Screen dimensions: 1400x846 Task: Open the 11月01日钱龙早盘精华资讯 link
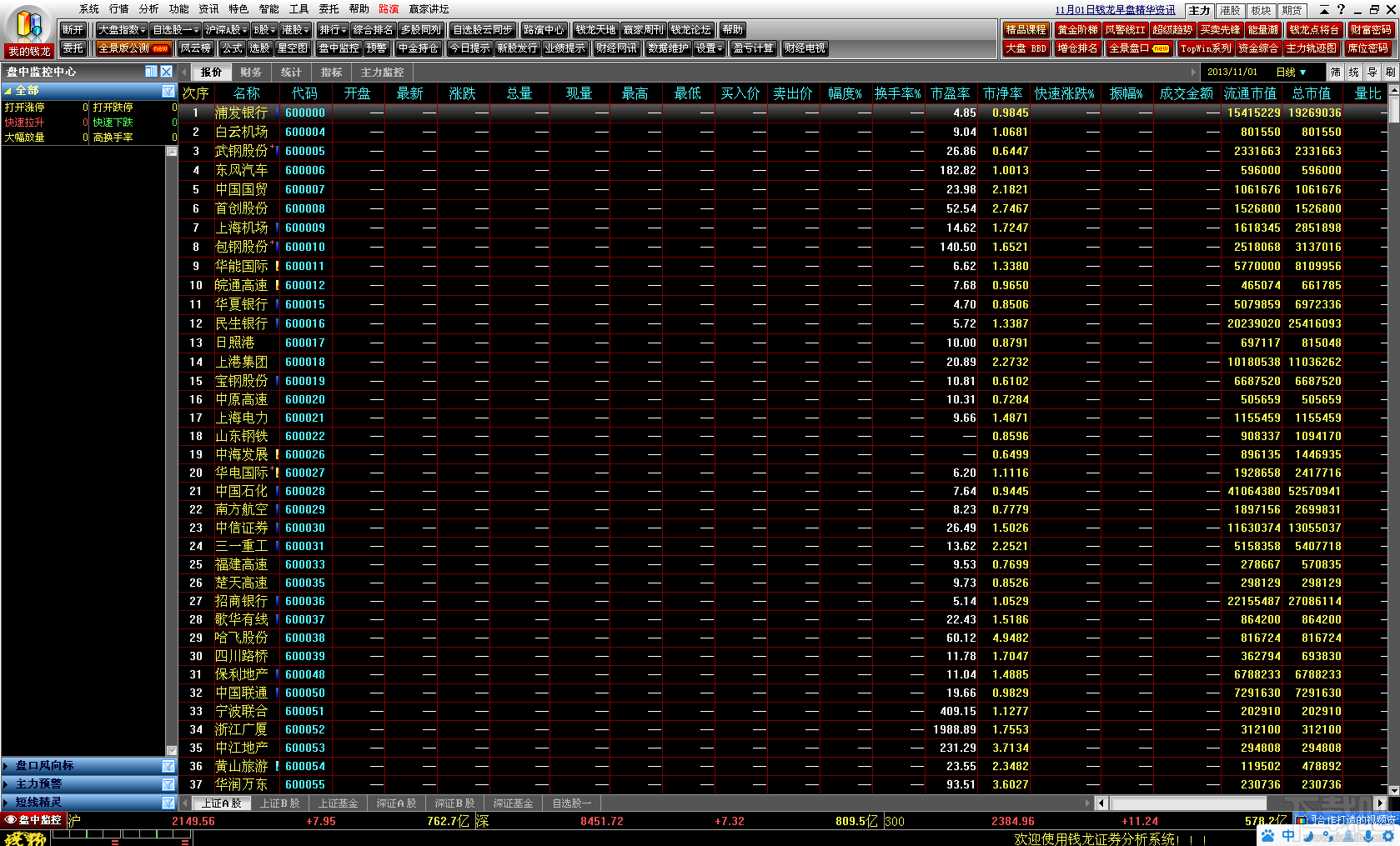point(1115,10)
